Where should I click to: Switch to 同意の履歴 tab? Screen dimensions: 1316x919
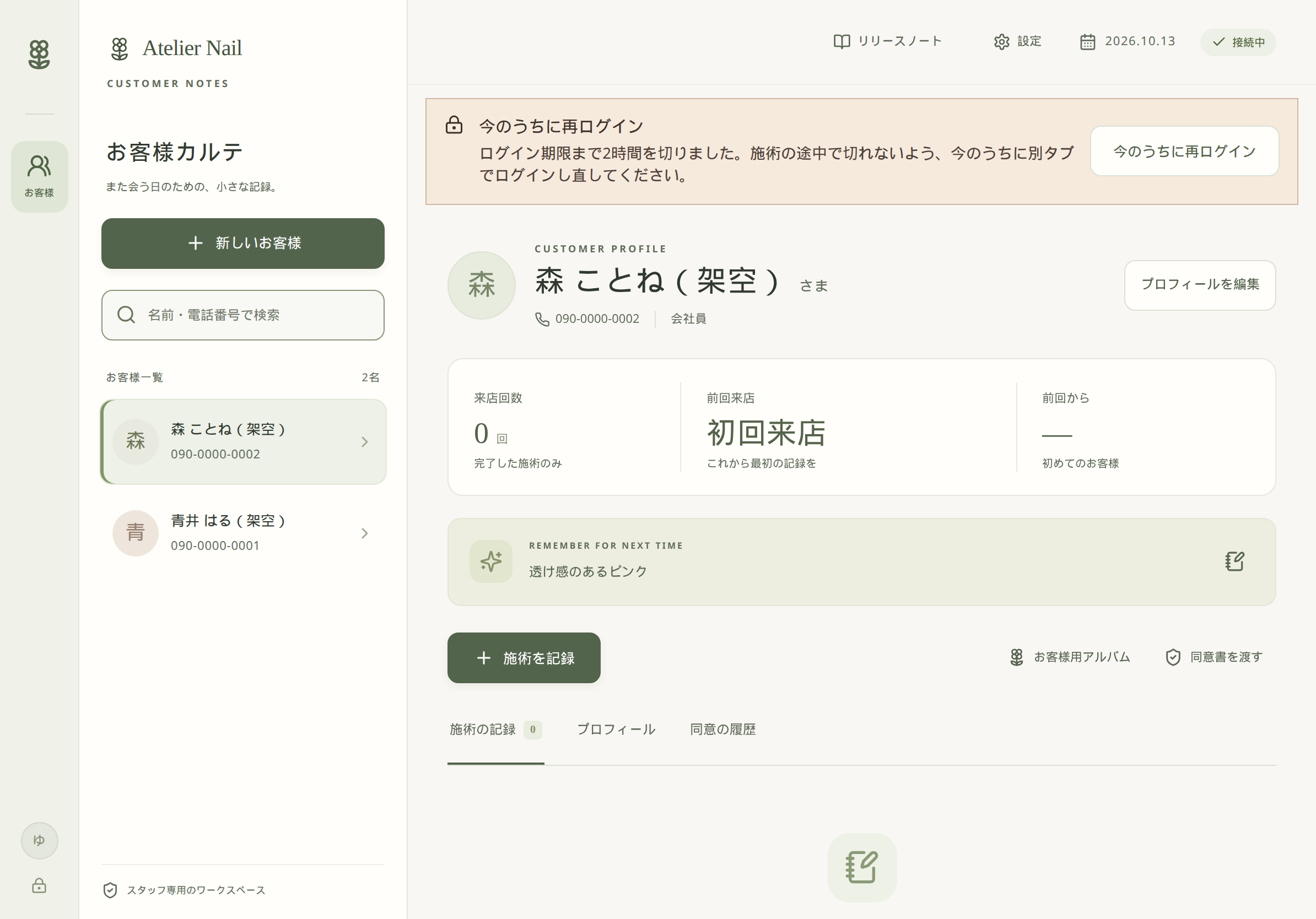click(x=723, y=729)
